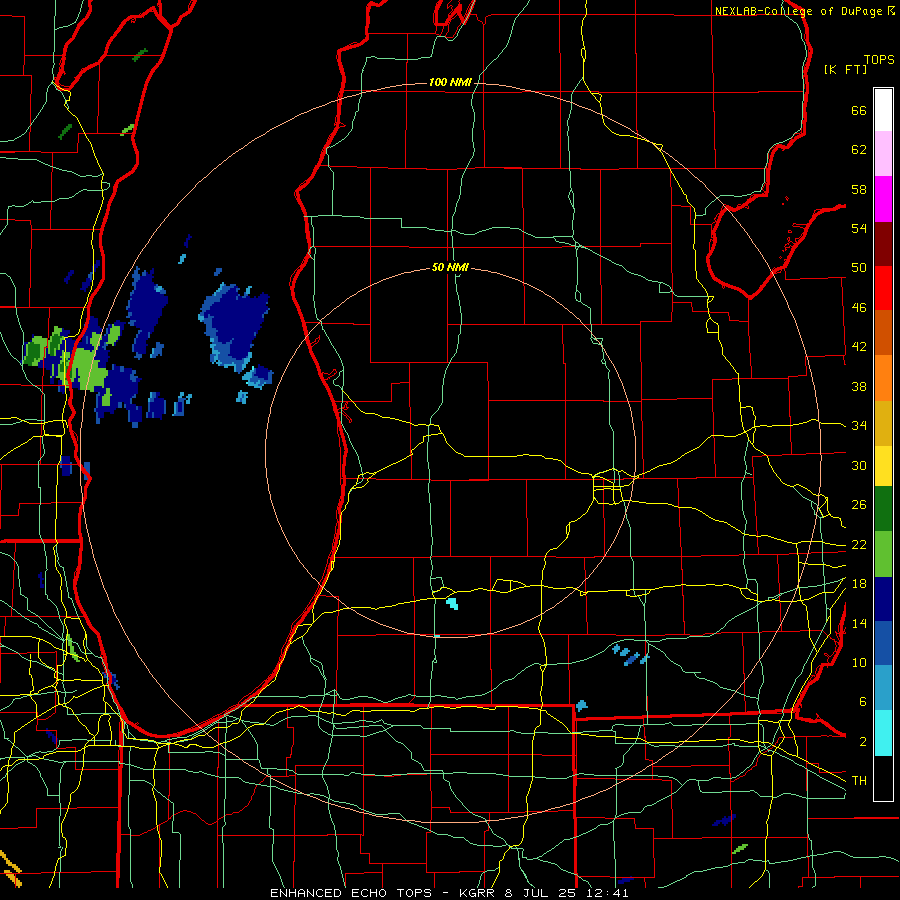900x900 pixels.
Task: Click the gold 34 kft legend swatch
Action: (x=883, y=422)
